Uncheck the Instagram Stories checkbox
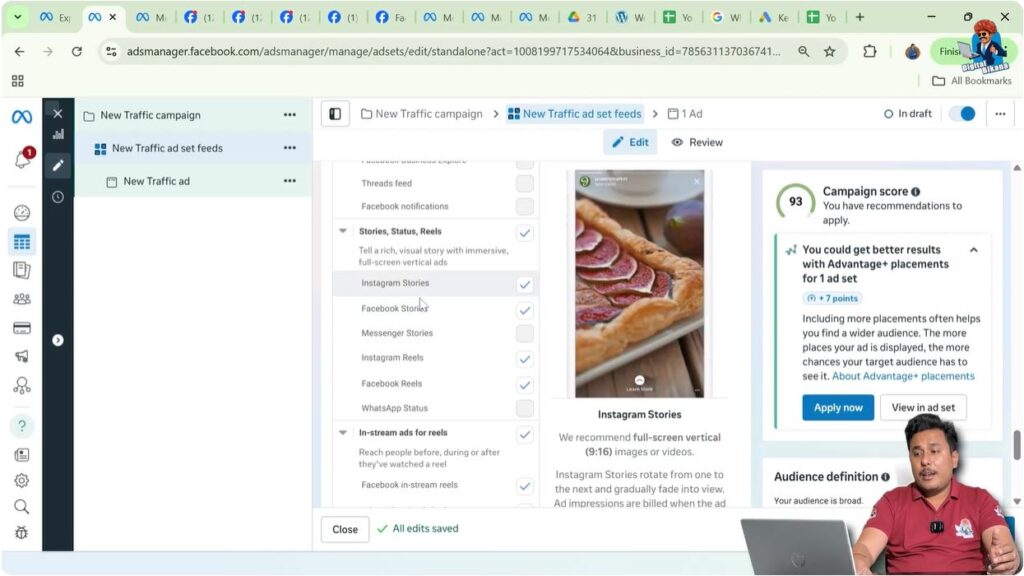1024x576 pixels. pos(524,285)
